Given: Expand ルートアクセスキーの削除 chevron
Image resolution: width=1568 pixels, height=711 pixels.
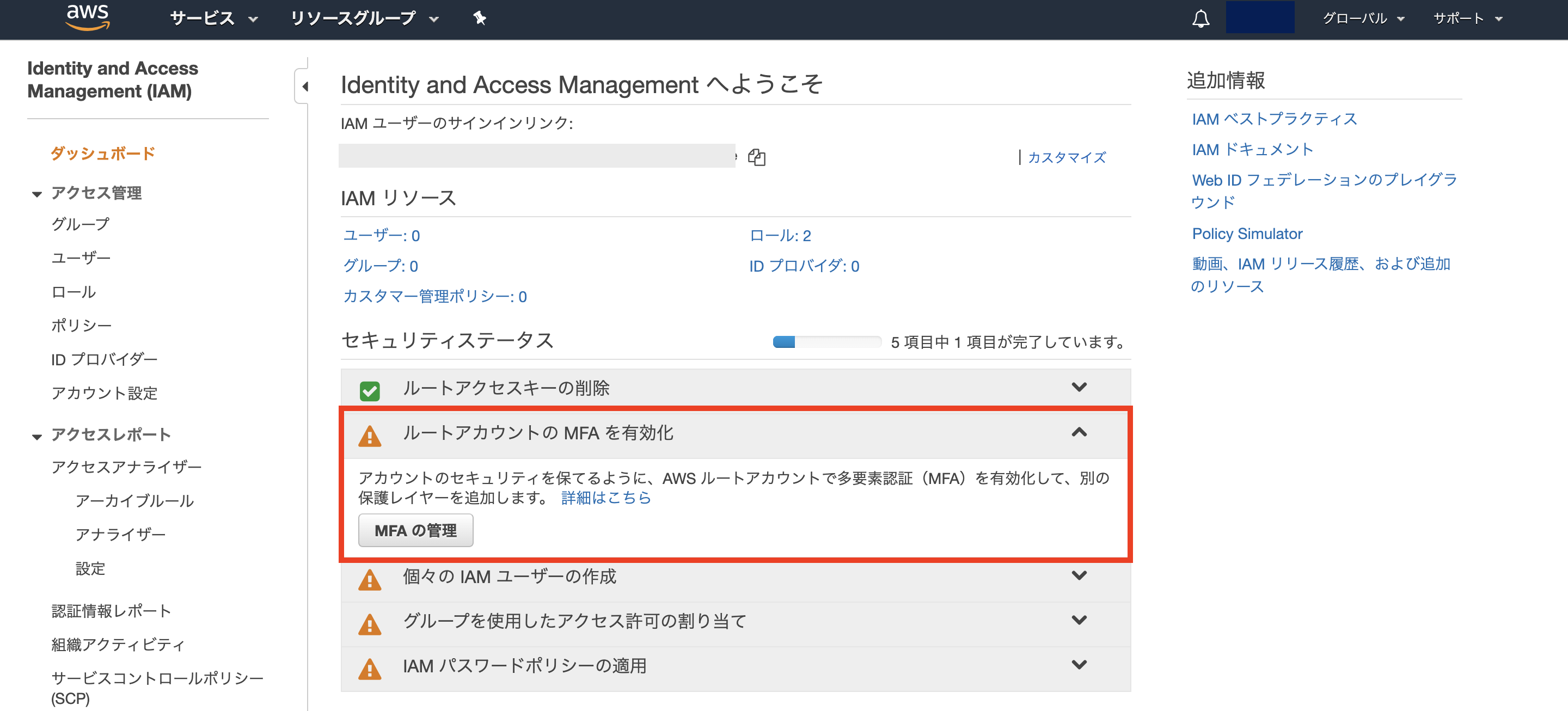Looking at the screenshot, I should coord(1079,387).
